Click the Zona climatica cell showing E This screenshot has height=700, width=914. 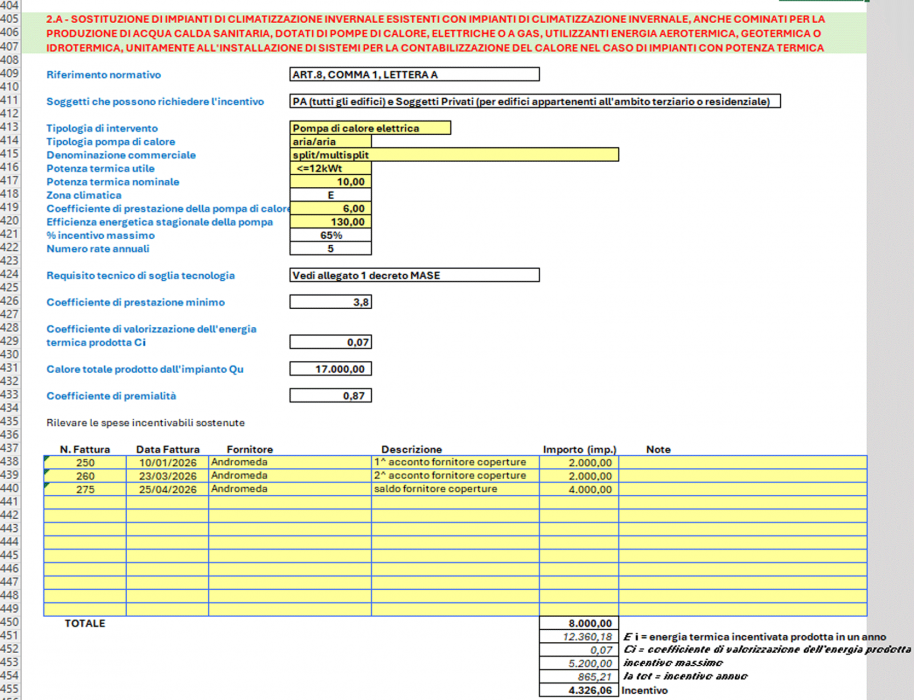[330, 196]
